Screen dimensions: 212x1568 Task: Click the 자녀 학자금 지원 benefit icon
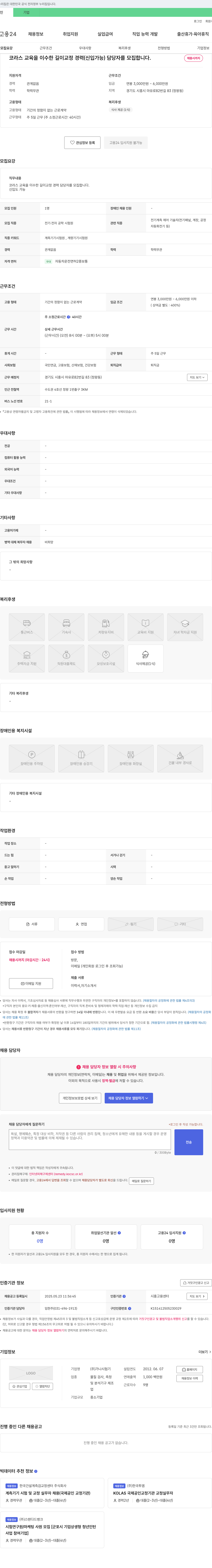[185, 627]
